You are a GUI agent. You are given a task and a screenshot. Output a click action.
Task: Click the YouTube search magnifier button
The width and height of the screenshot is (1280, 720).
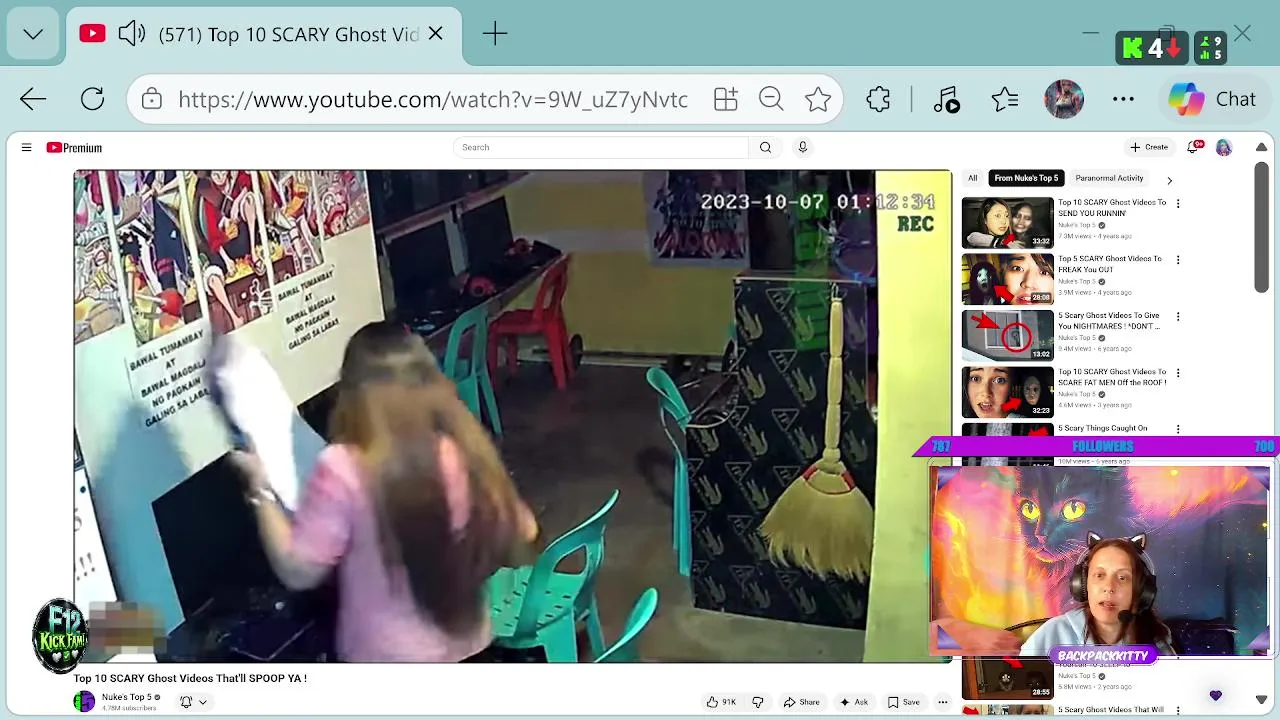(765, 148)
